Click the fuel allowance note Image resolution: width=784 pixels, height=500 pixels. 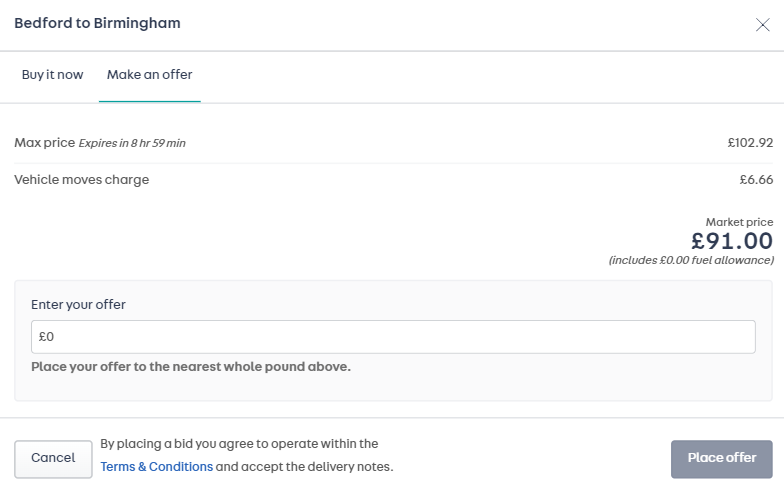[691, 260]
